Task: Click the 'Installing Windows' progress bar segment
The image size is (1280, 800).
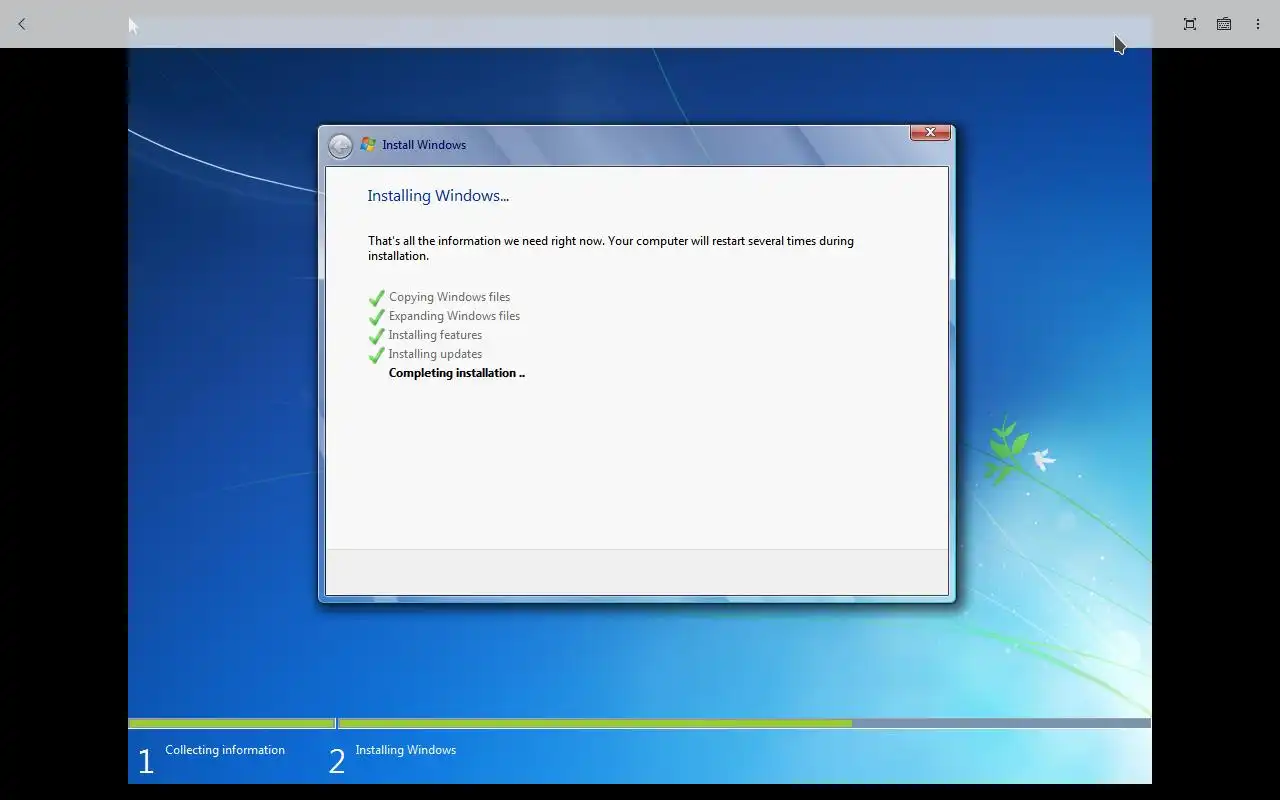Action: coord(744,723)
